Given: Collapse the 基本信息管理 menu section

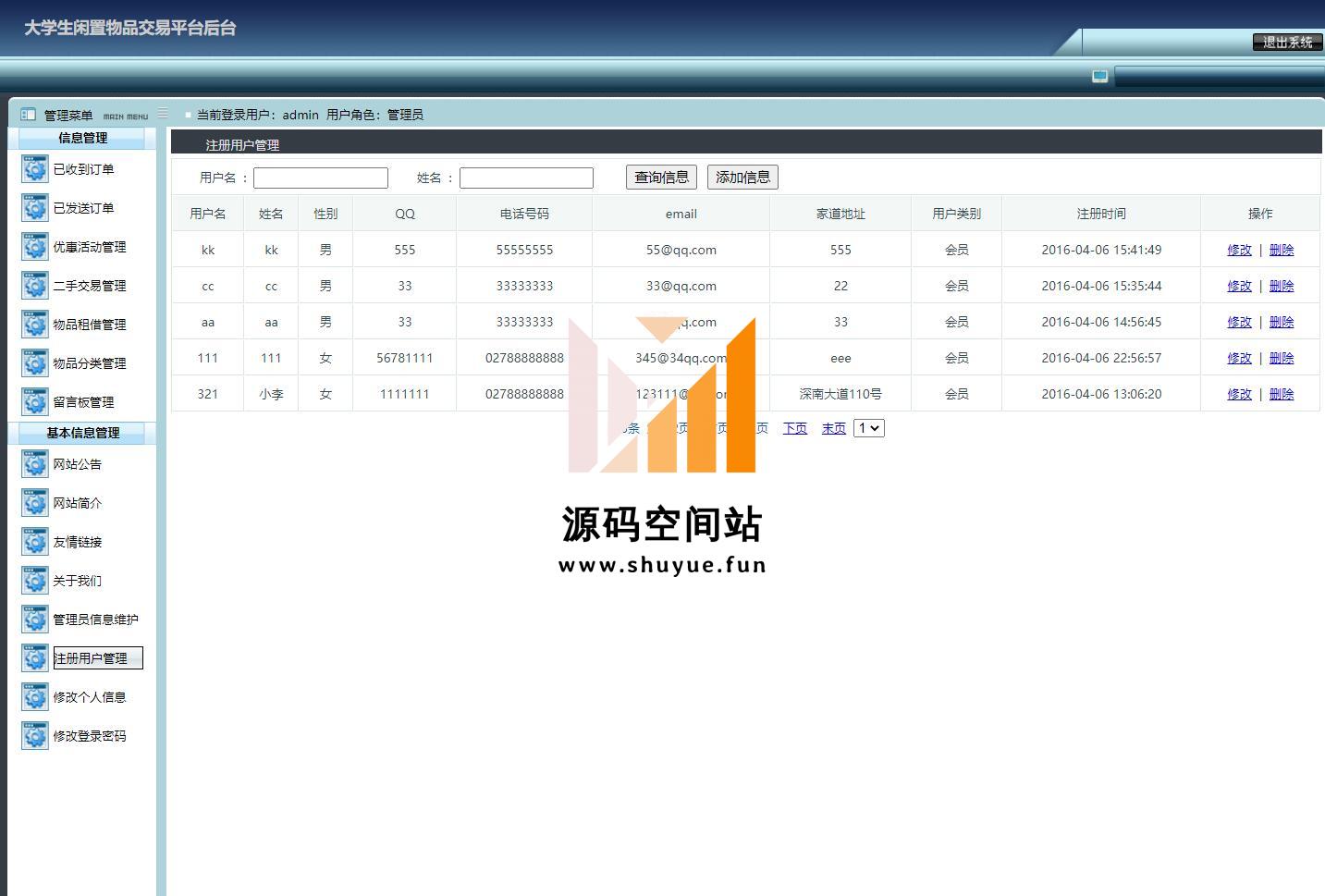Looking at the screenshot, I should [82, 433].
